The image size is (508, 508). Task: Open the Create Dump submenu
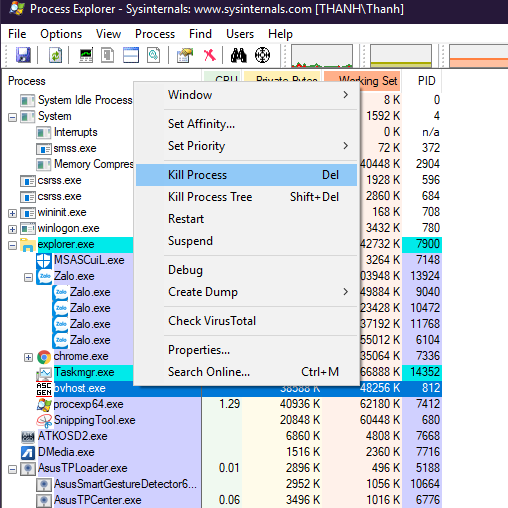click(246, 292)
